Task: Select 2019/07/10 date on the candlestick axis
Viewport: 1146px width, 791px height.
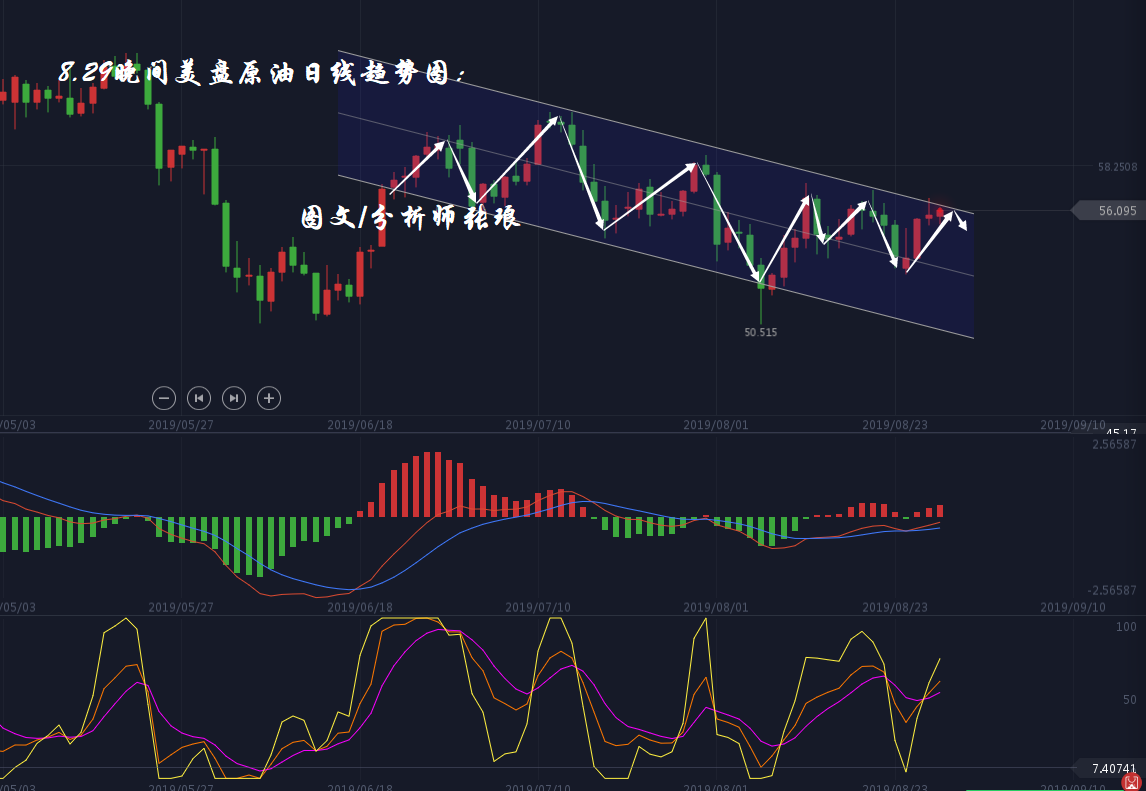Action: click(538, 425)
